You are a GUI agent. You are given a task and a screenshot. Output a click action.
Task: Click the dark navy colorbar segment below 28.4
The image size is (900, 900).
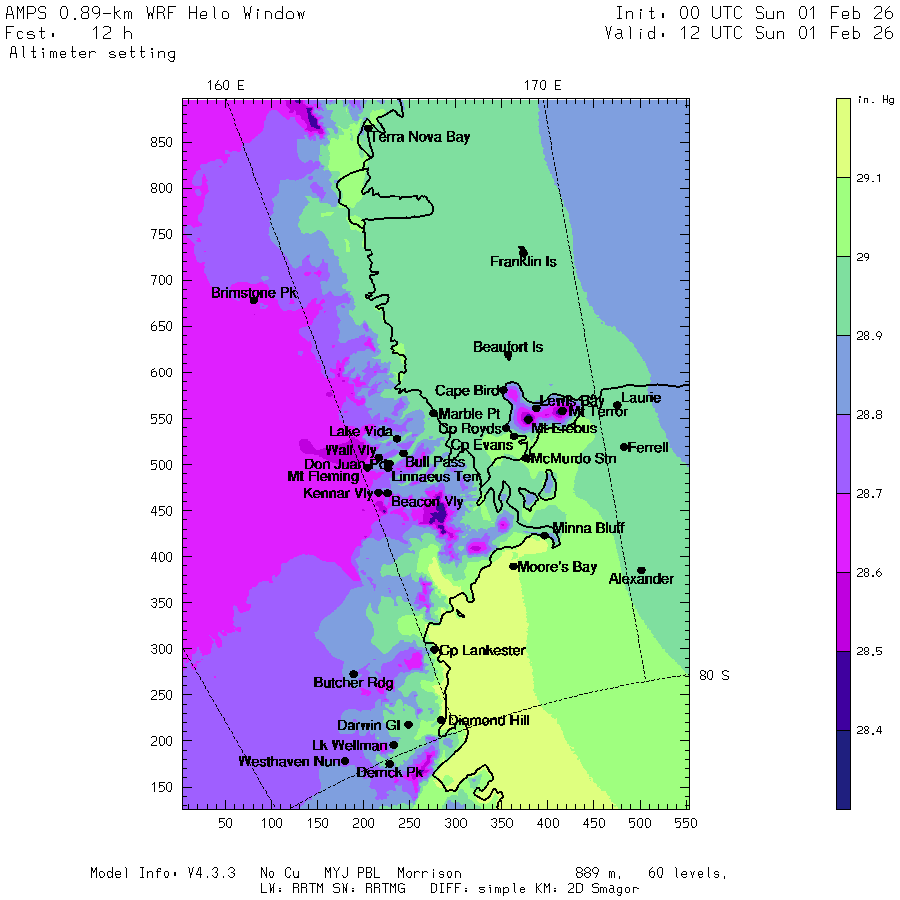[843, 770]
